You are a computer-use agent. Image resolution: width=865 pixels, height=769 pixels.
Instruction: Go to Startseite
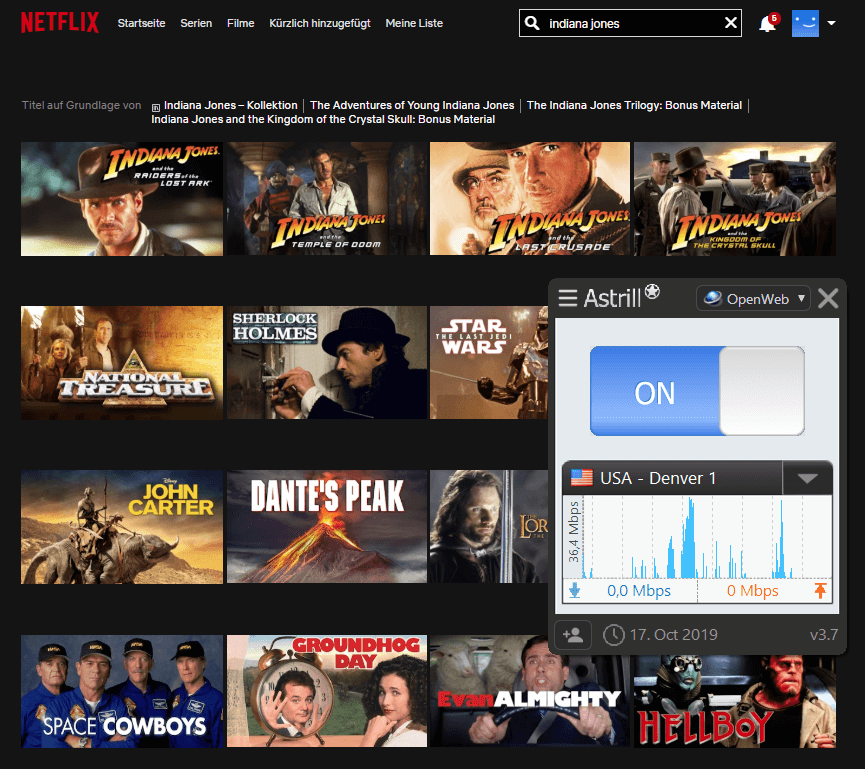pos(141,23)
